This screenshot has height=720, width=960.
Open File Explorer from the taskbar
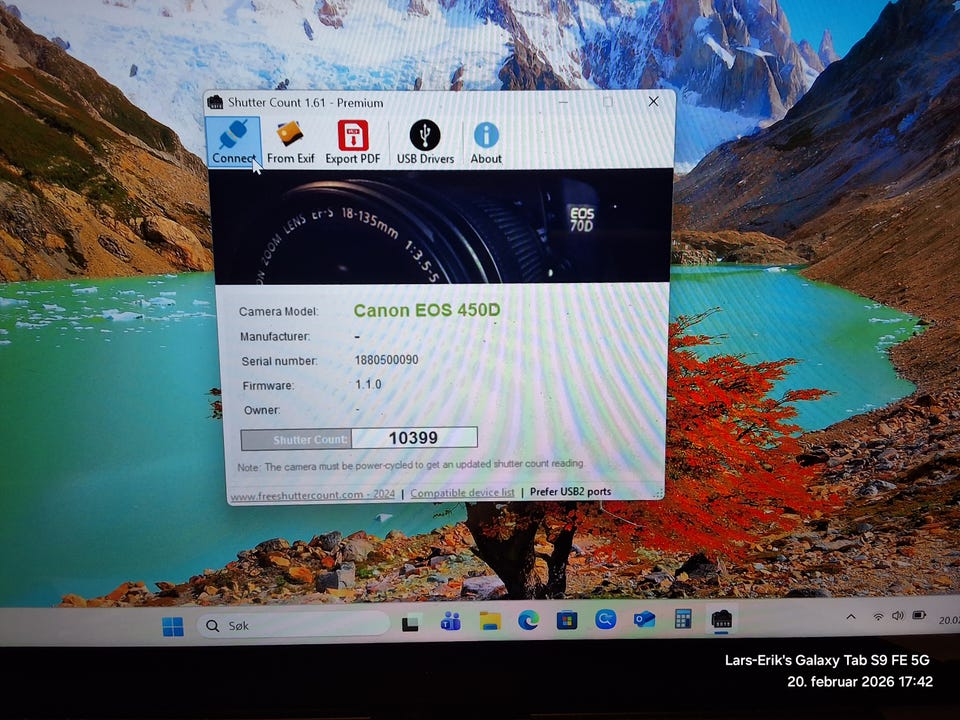pyautogui.click(x=490, y=621)
